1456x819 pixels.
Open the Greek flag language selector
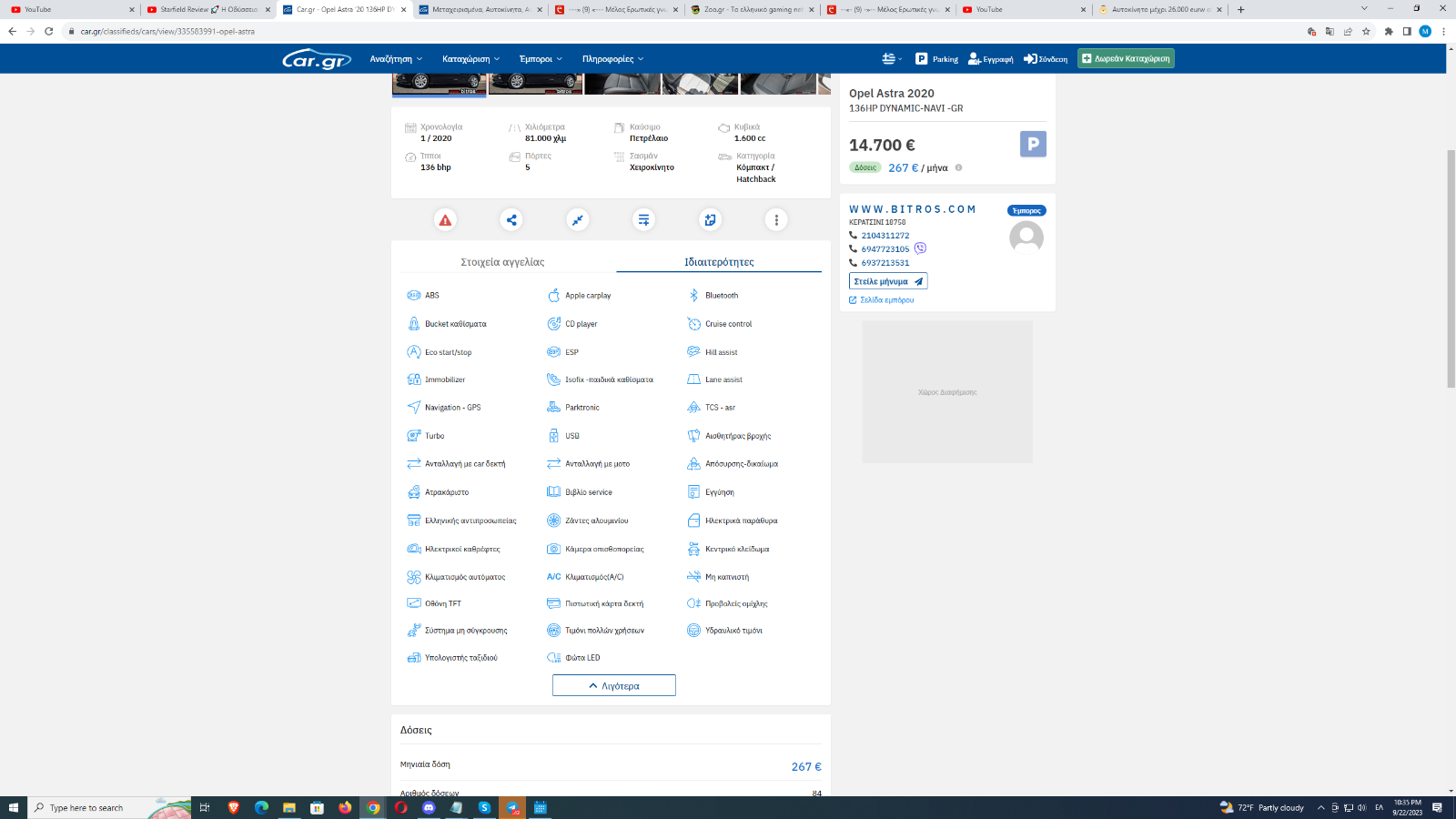point(892,59)
